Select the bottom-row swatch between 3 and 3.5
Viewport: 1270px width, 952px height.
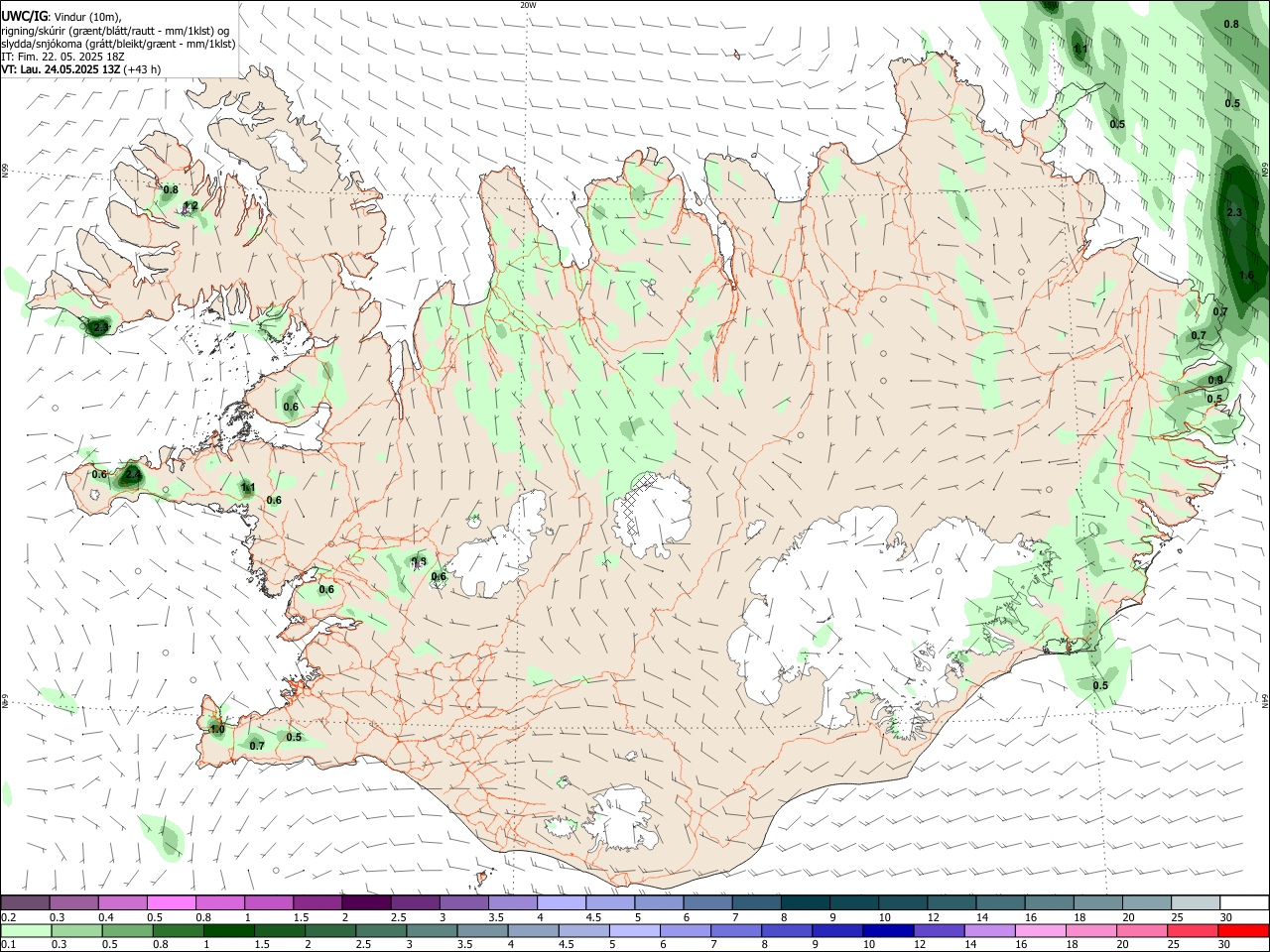431,931
